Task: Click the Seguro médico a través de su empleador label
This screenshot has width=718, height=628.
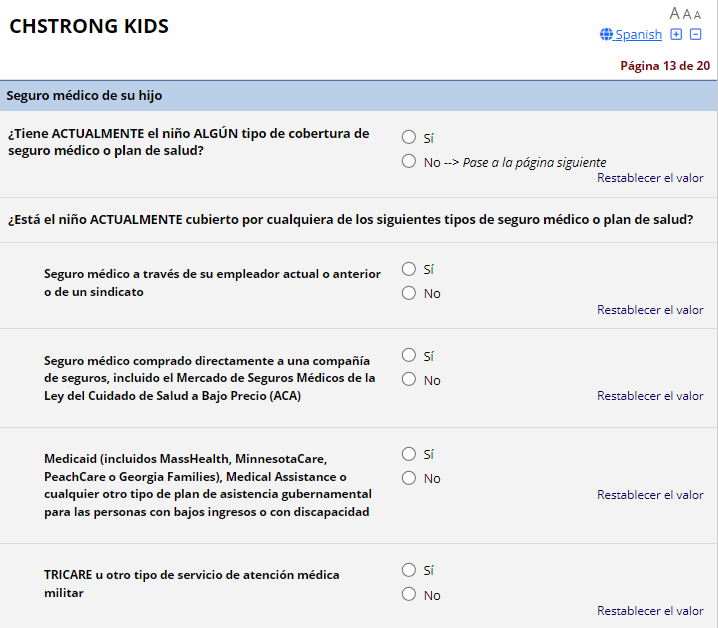Action: pyautogui.click(x=212, y=283)
